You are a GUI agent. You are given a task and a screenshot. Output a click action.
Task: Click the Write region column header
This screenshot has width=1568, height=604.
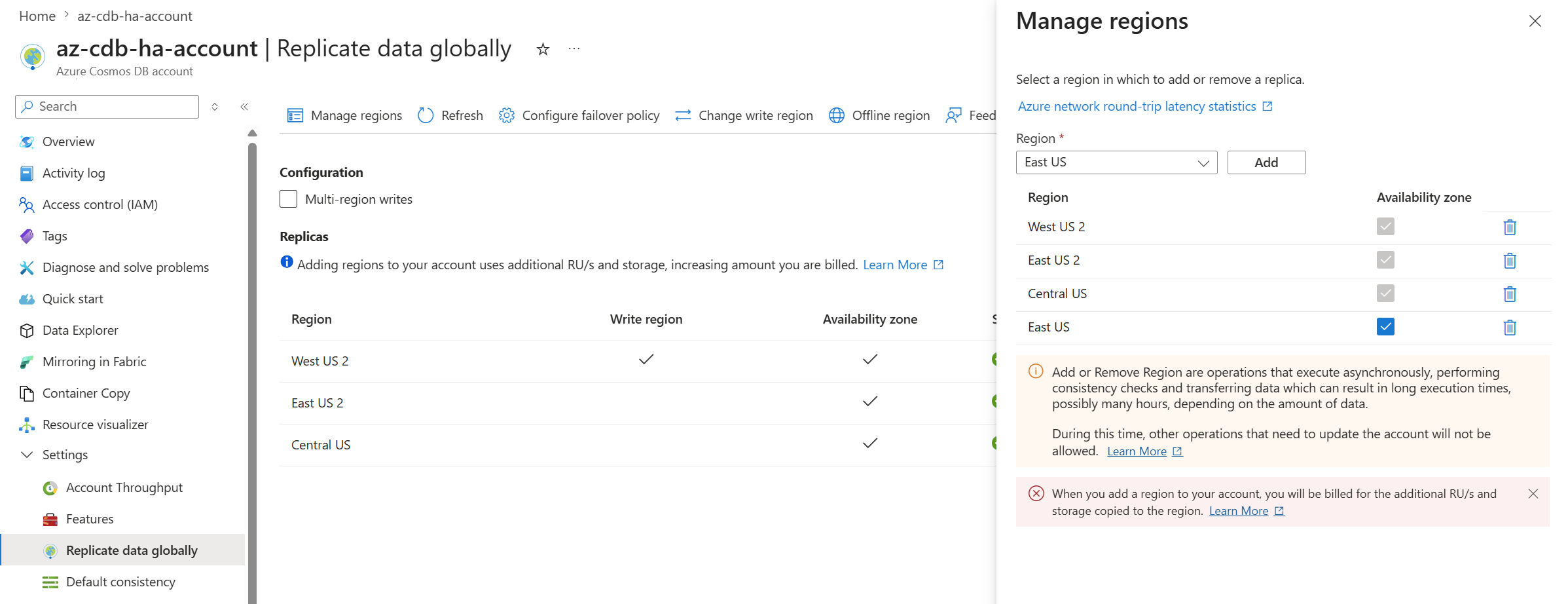tap(646, 319)
